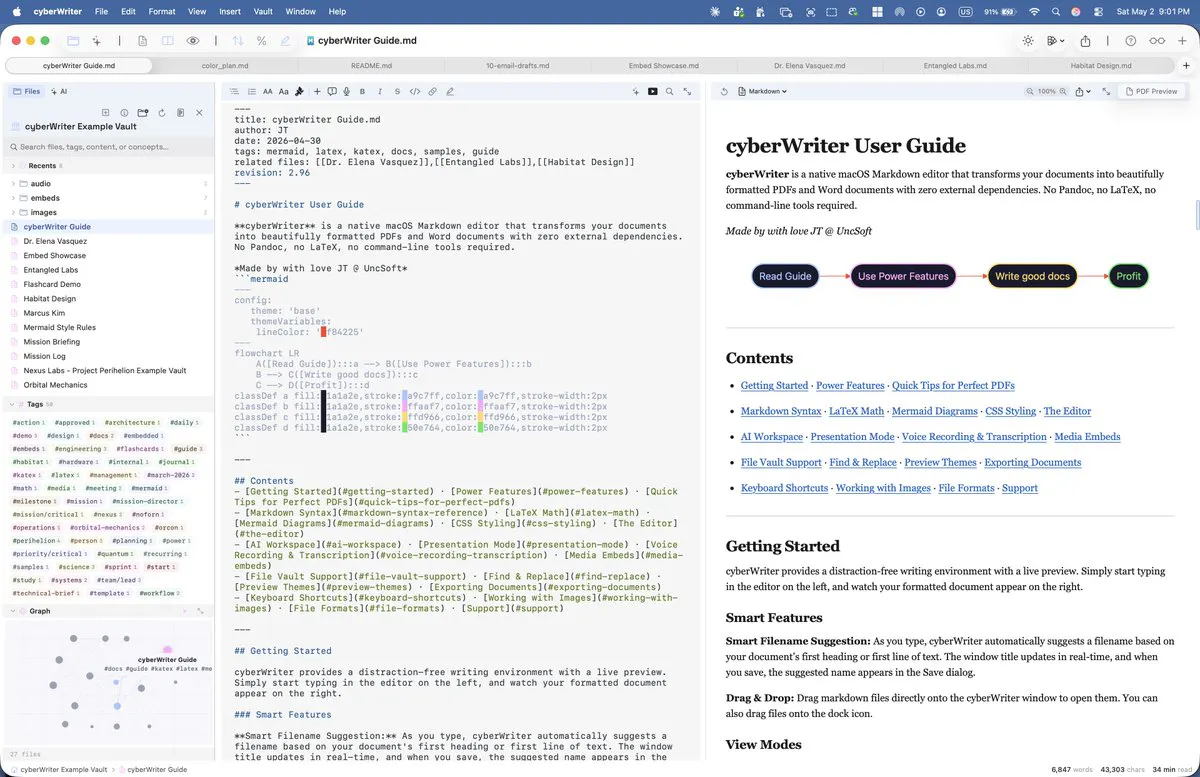The height and width of the screenshot is (777, 1200).
Task: Open the Dr. Elena Vasquez.md tab
Action: [809, 65]
